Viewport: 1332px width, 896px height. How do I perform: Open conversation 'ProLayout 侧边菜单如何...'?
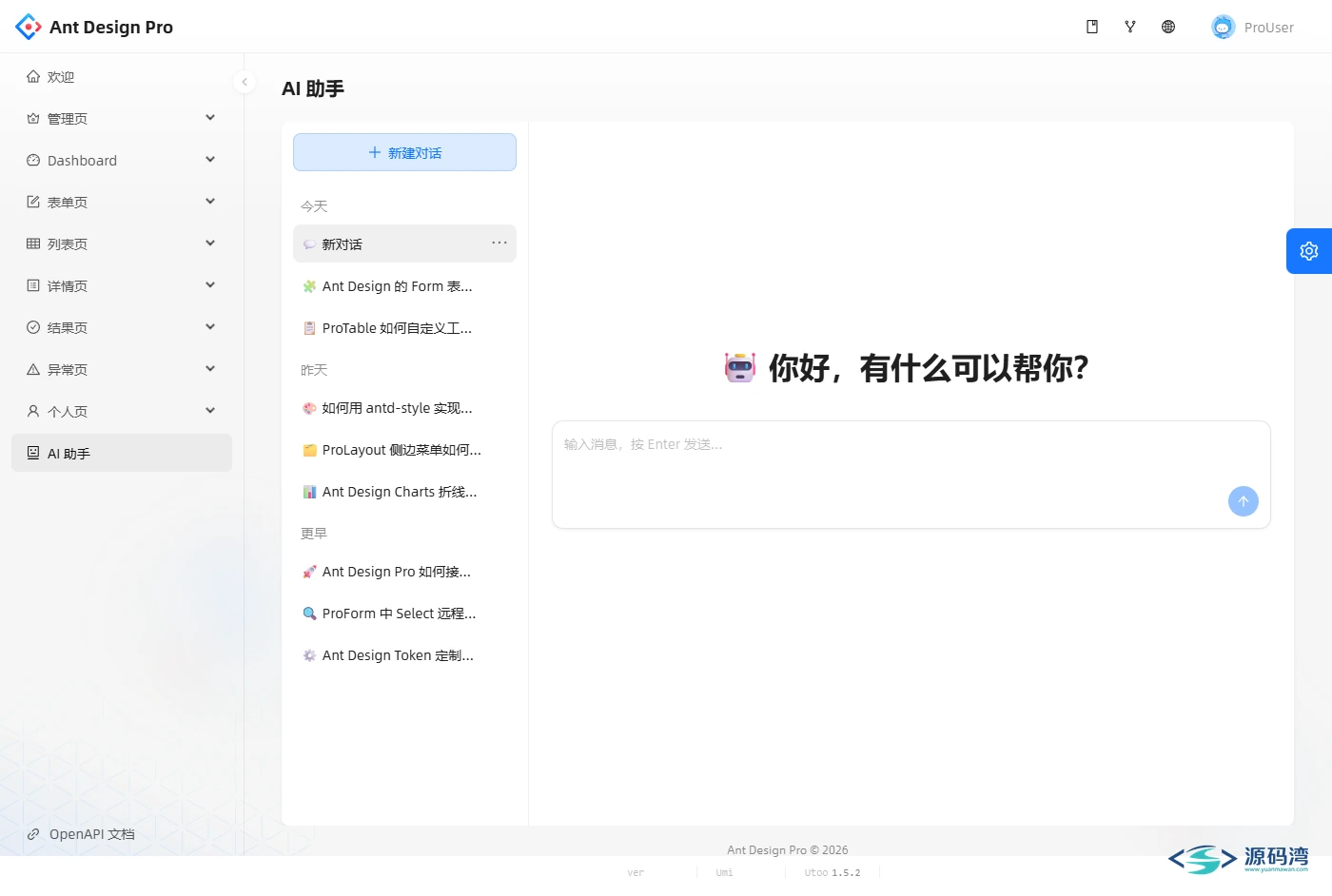click(x=404, y=450)
